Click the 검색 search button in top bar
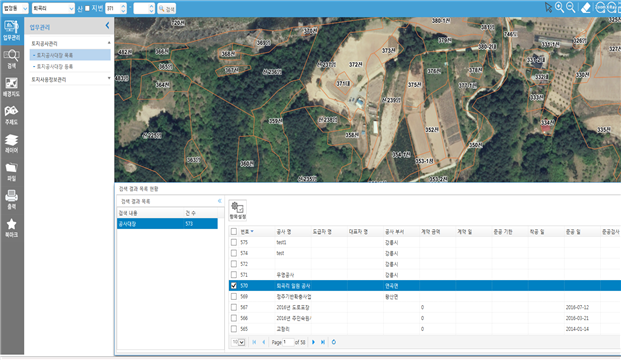The height and width of the screenshot is (360, 621). coord(166,9)
